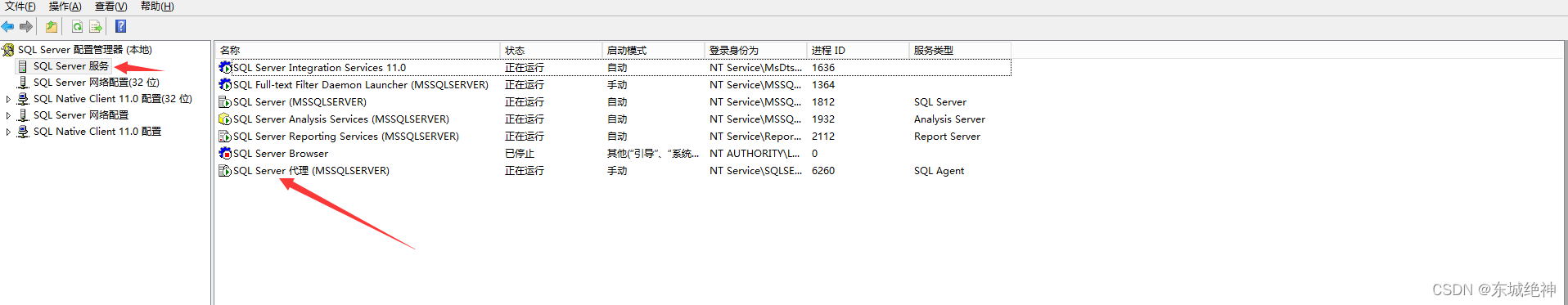Select SQL Native Client 11.0 配置(32 位) item
Image resolution: width=1568 pixels, height=305 pixels.
pyautogui.click(x=113, y=99)
